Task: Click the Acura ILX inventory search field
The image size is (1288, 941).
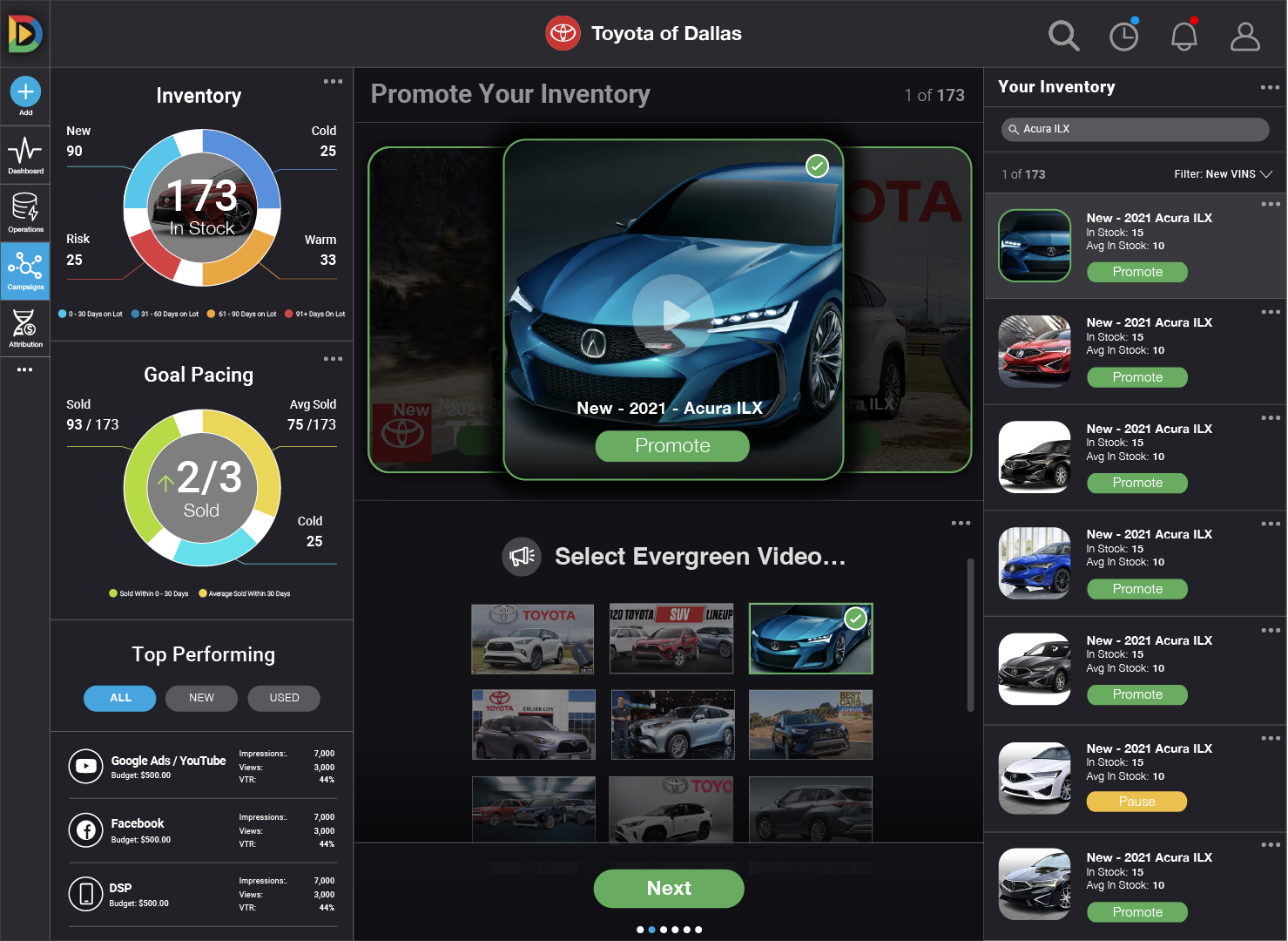Action: click(x=1135, y=129)
